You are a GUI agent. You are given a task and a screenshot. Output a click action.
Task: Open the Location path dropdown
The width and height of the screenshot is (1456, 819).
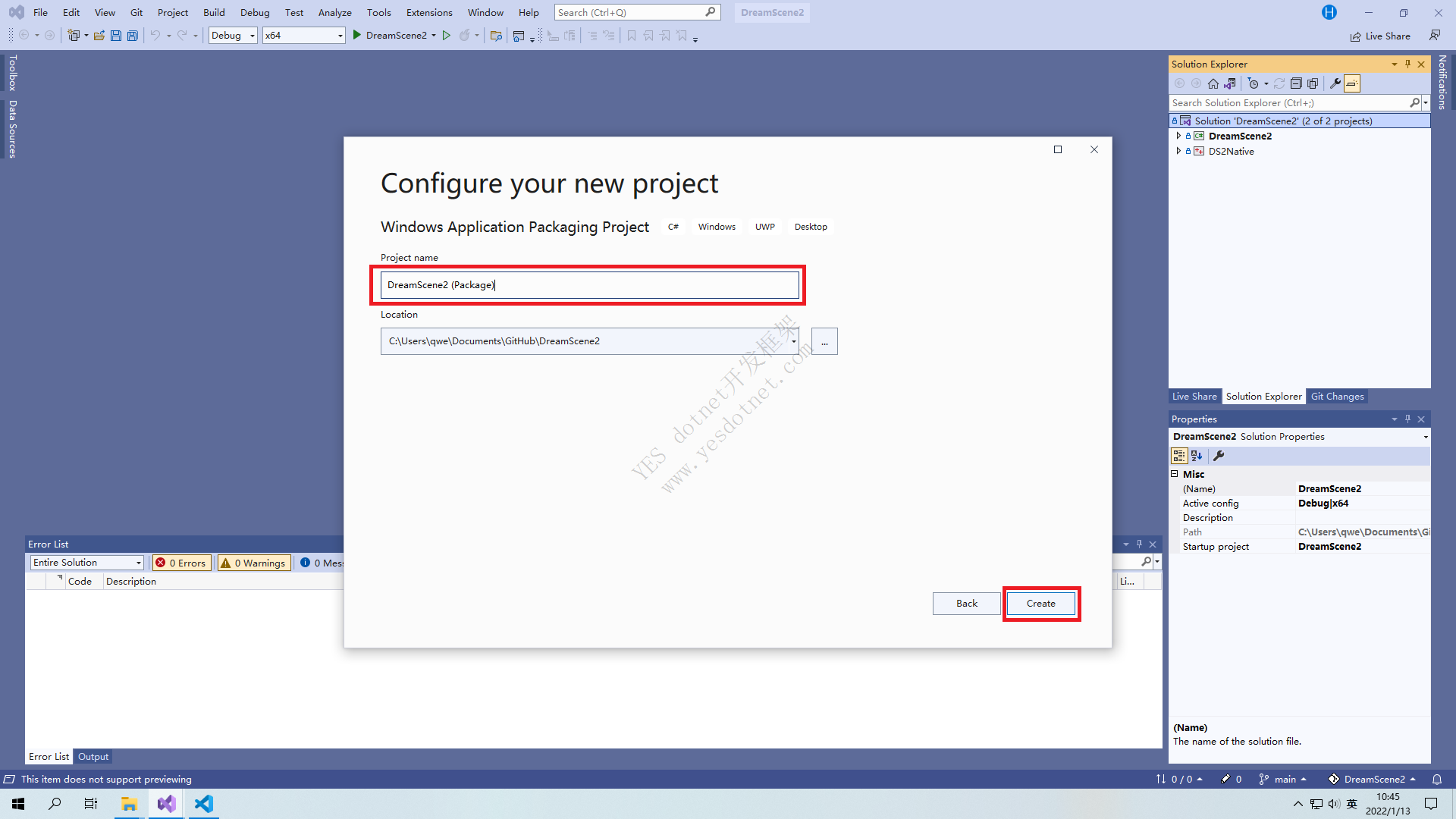click(x=793, y=341)
